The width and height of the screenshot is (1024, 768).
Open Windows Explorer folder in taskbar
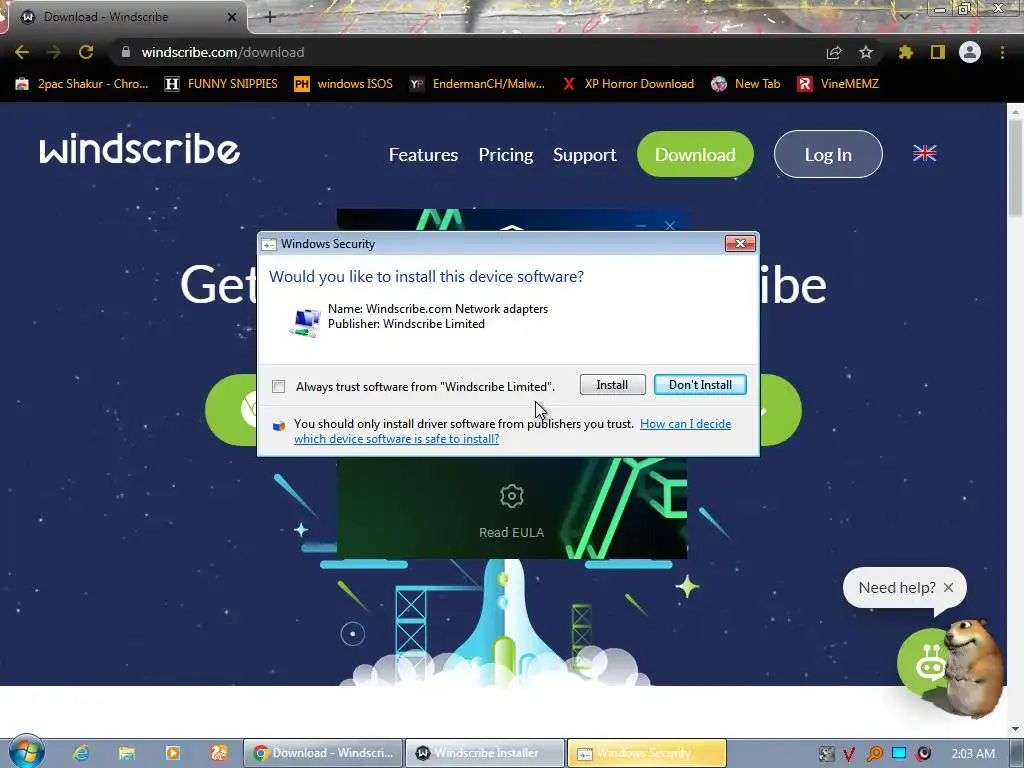(127, 753)
